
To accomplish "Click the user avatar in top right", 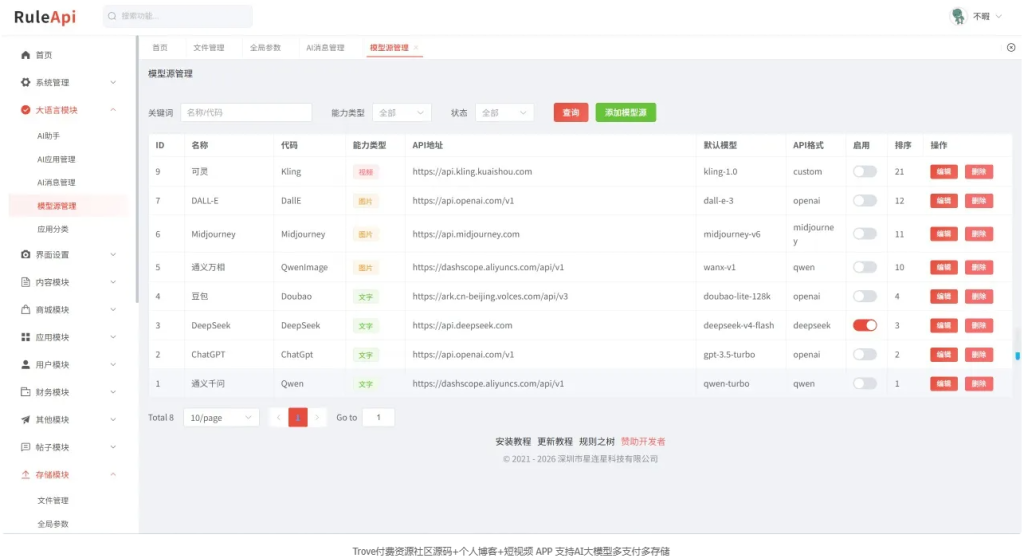I will tap(958, 16).
